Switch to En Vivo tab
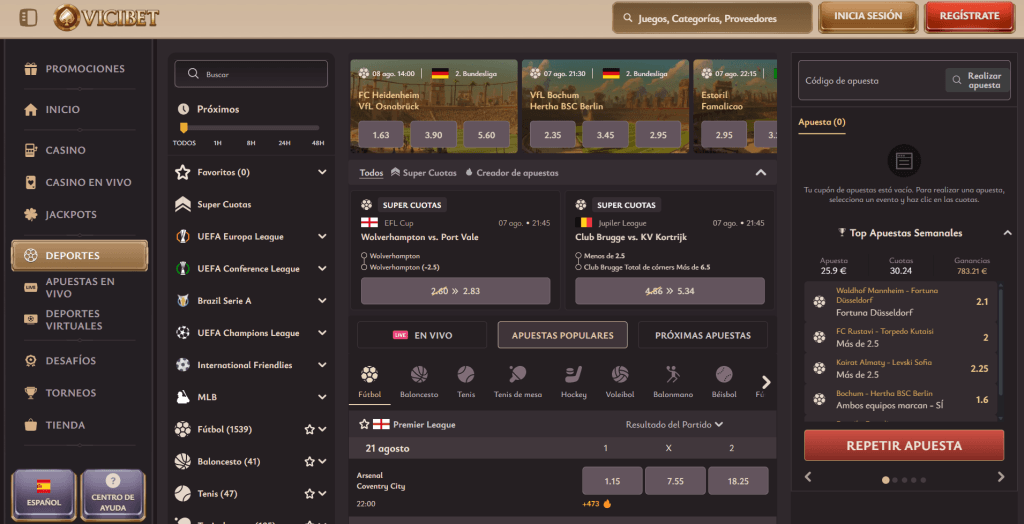 point(422,335)
